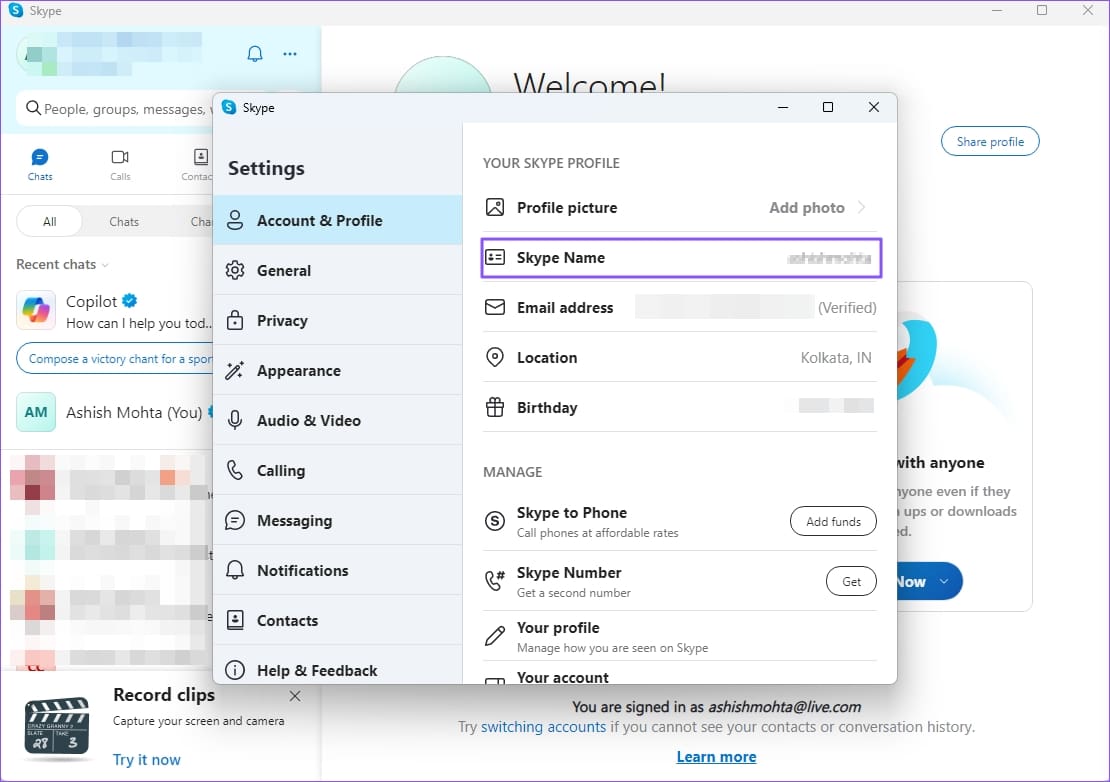Image resolution: width=1110 pixels, height=782 pixels.
Task: Select the All filter pill
Action: point(49,222)
